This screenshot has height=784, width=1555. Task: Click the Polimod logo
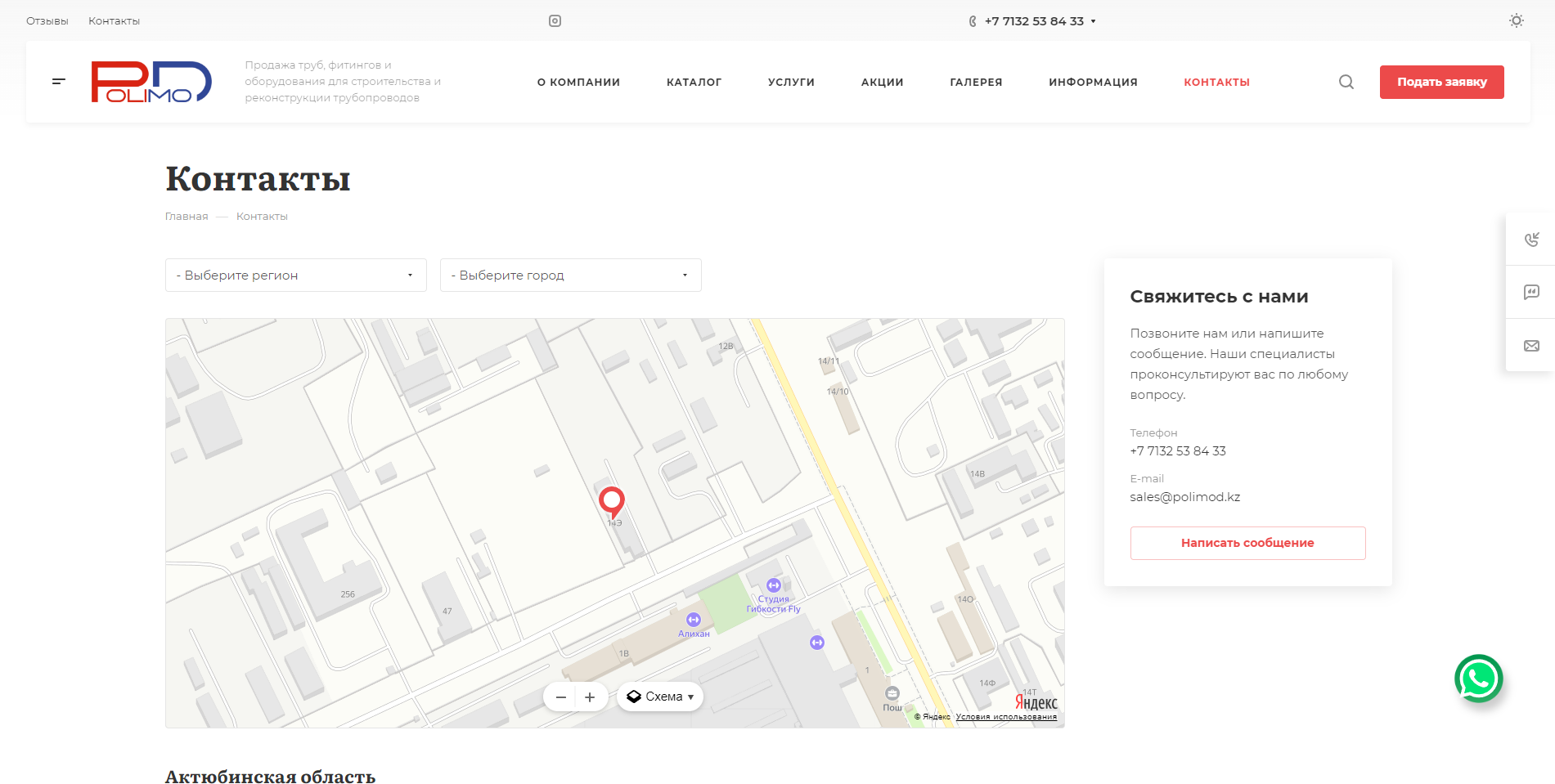pyautogui.click(x=151, y=82)
